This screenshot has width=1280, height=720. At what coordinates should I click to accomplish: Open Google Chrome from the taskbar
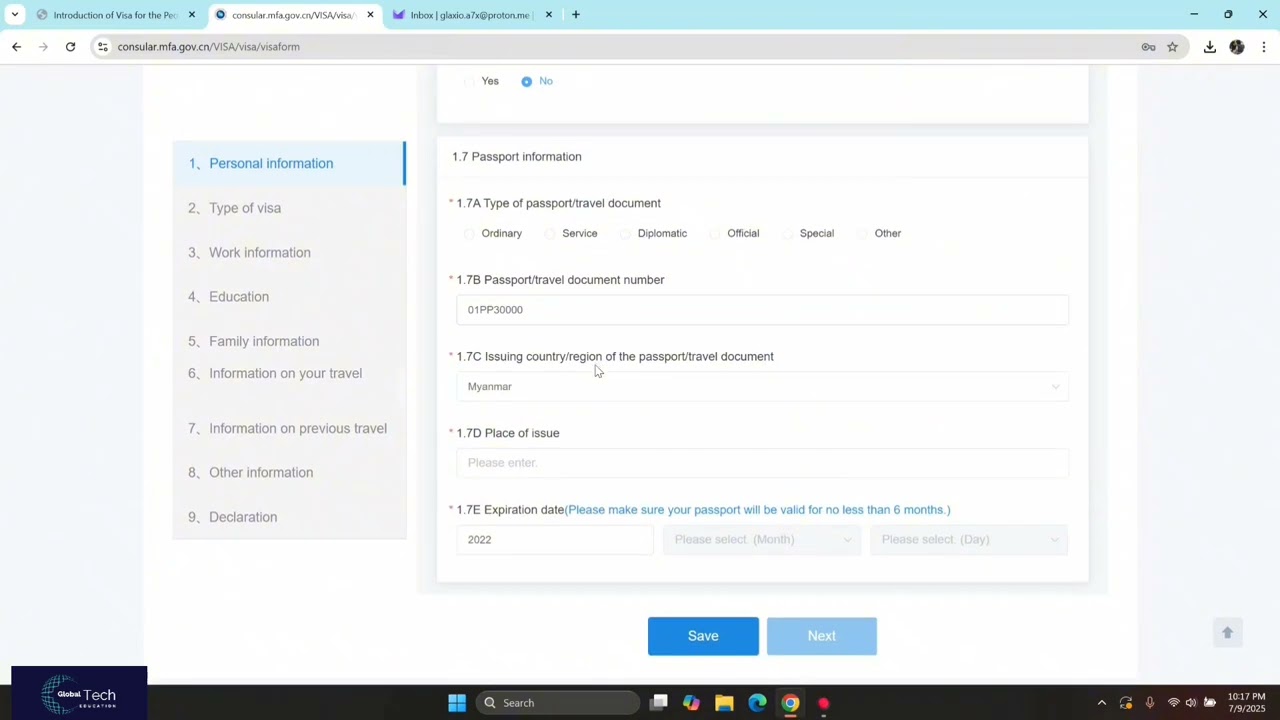point(790,703)
